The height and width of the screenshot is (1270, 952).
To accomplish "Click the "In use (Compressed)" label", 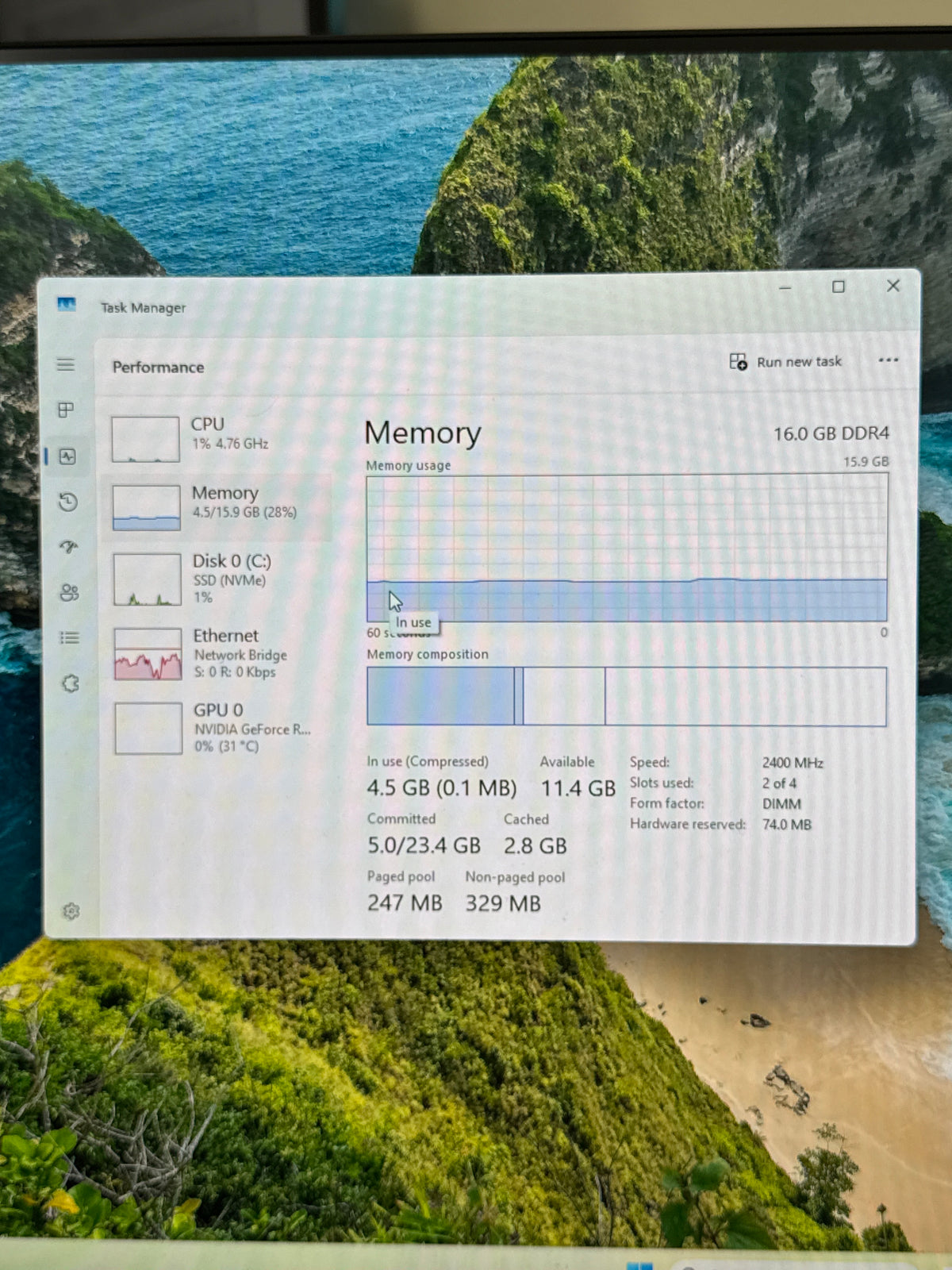I will tap(428, 761).
